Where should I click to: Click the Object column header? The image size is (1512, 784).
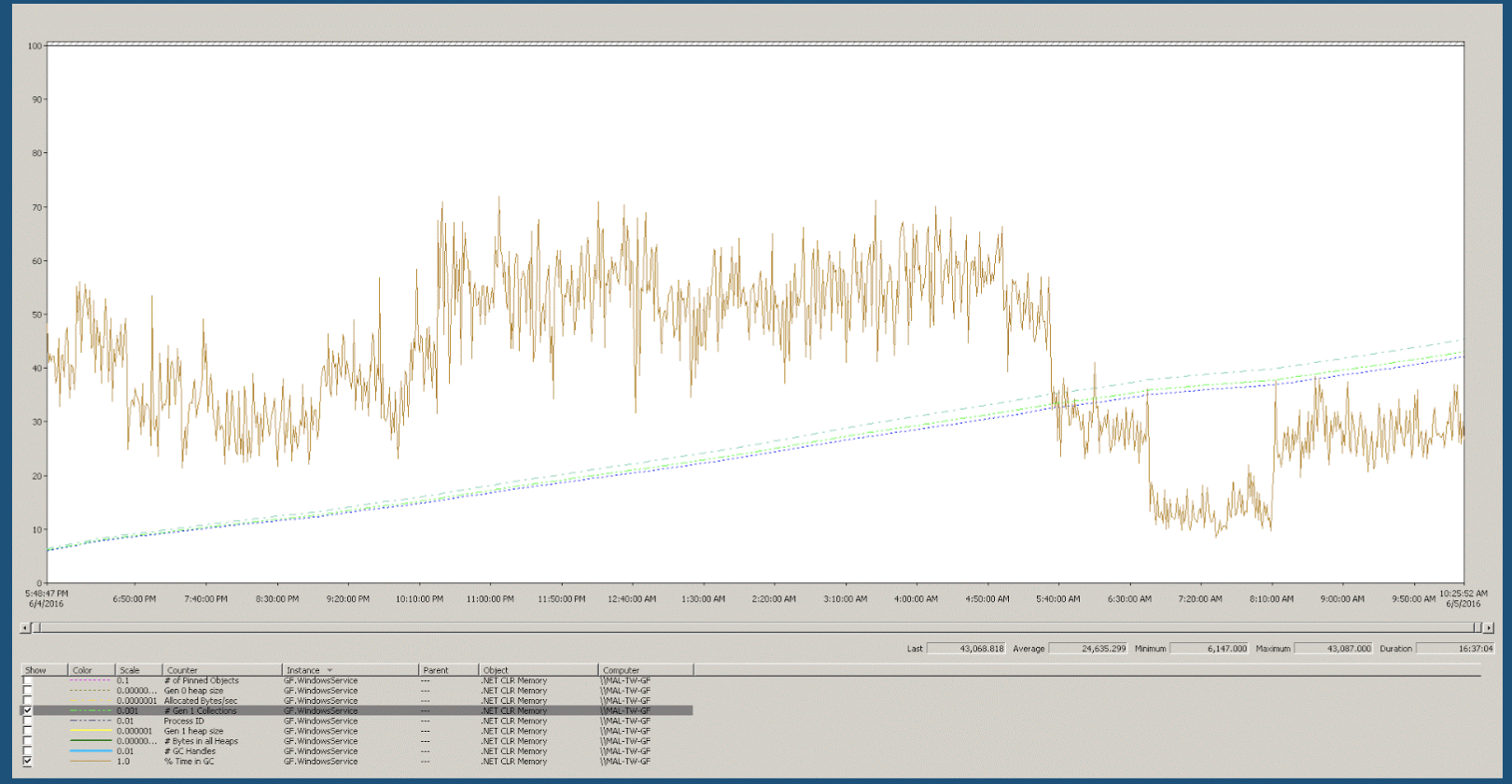(x=539, y=670)
